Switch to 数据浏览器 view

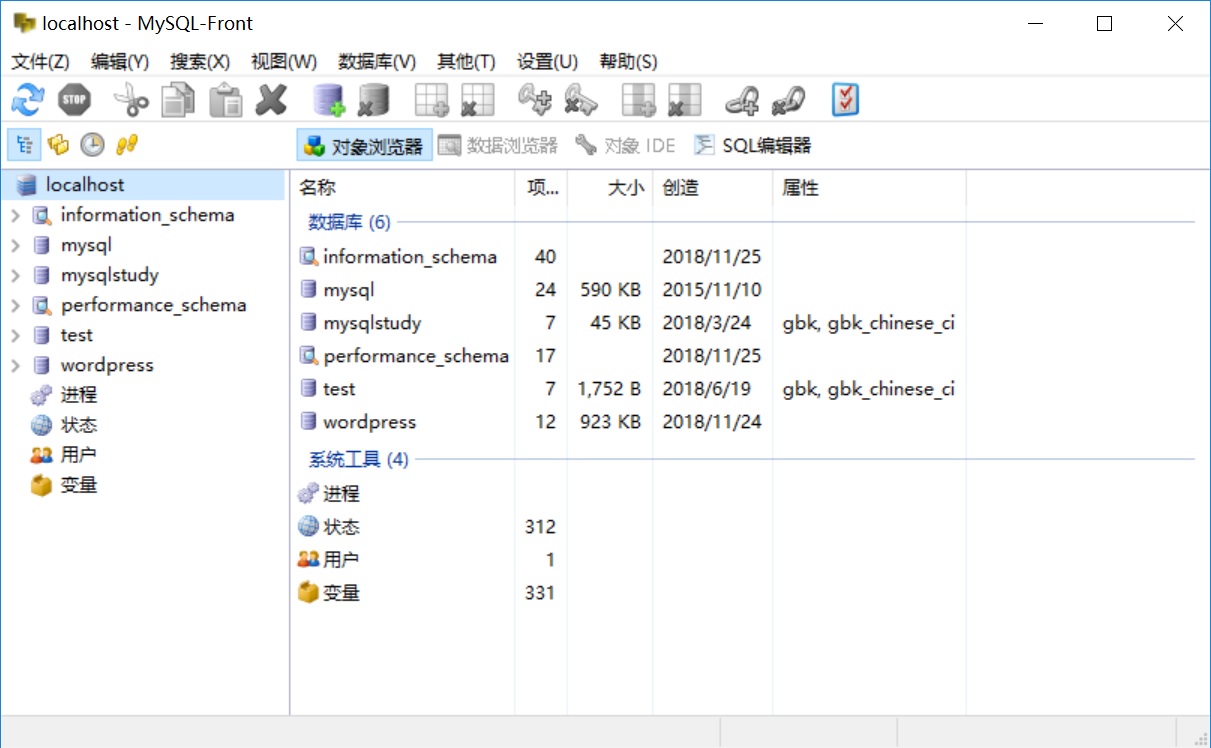click(498, 146)
